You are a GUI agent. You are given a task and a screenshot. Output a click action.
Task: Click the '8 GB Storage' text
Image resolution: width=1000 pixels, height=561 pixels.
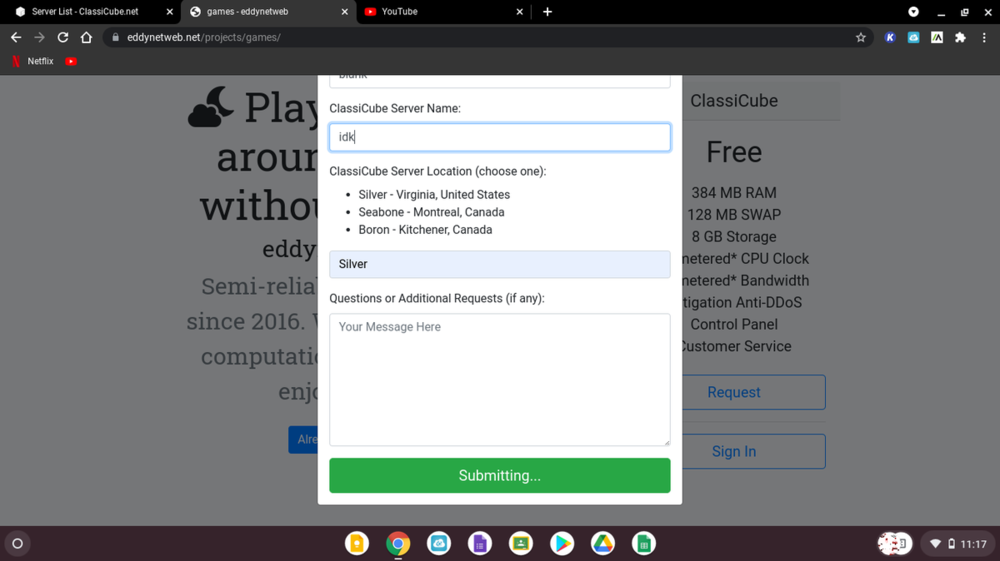point(734,237)
